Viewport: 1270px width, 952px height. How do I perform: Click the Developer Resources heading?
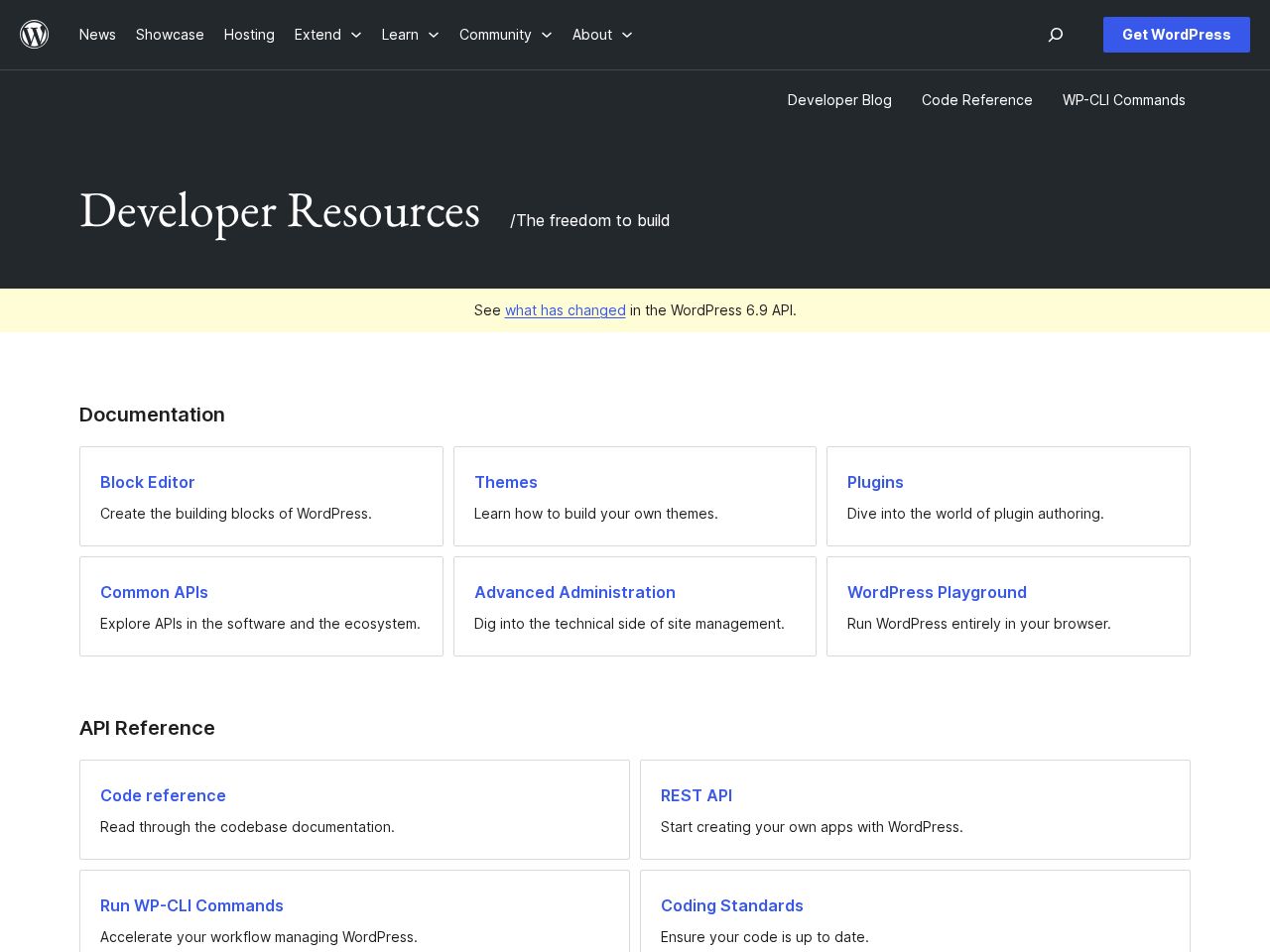coord(280,211)
